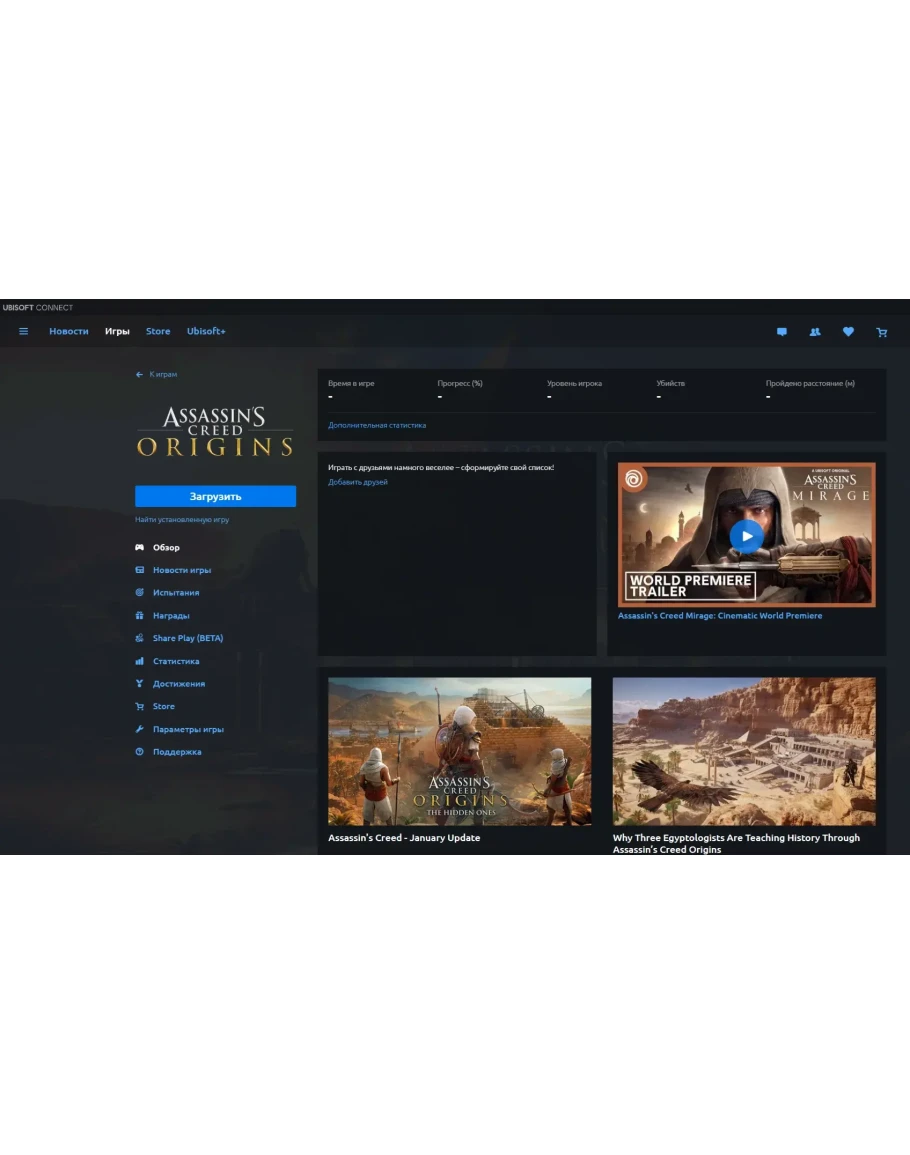Viewport: 910px width, 1155px height.
Task: Select Достижения in the sidebar
Action: (x=178, y=684)
